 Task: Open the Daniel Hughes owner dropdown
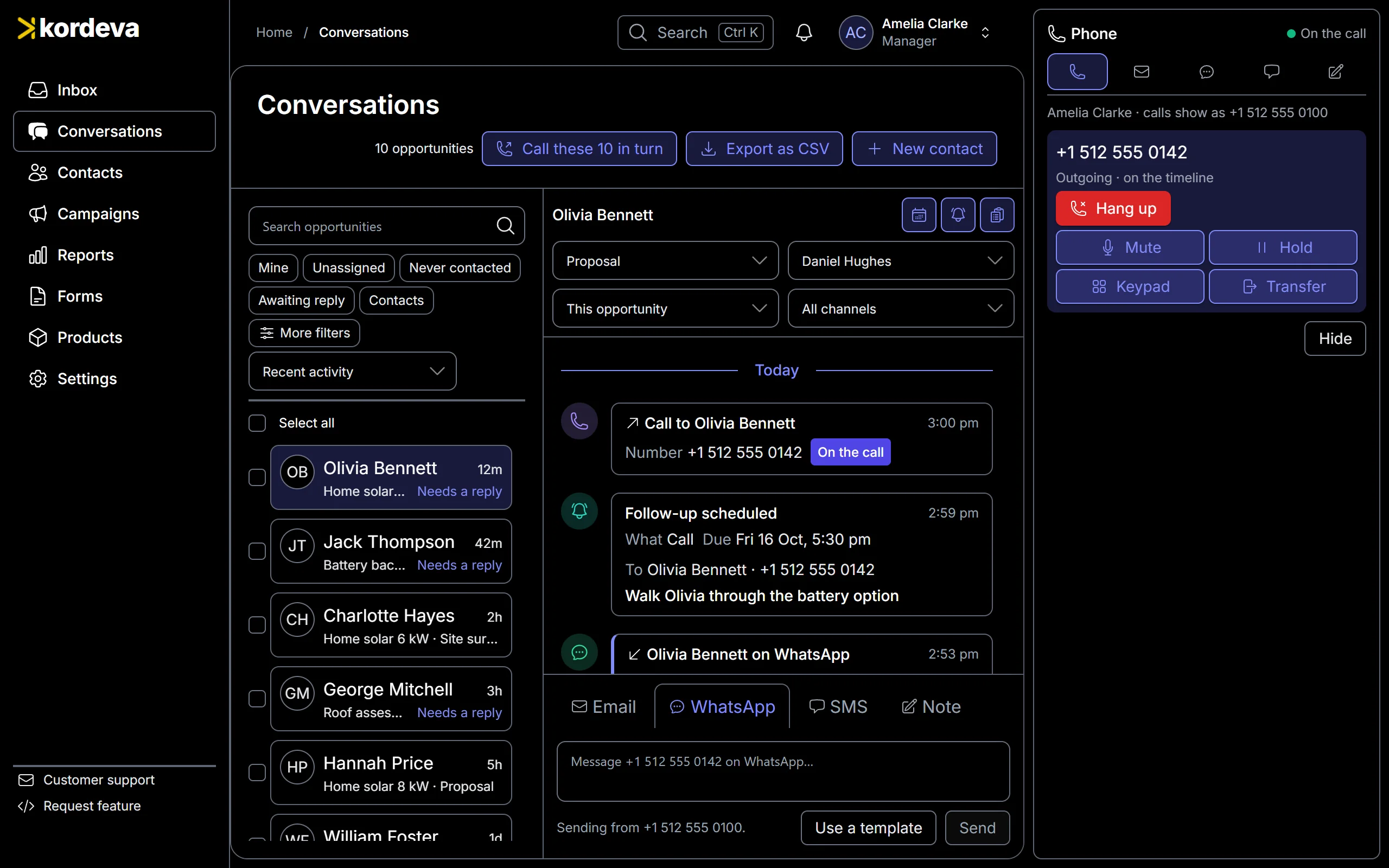pos(901,261)
